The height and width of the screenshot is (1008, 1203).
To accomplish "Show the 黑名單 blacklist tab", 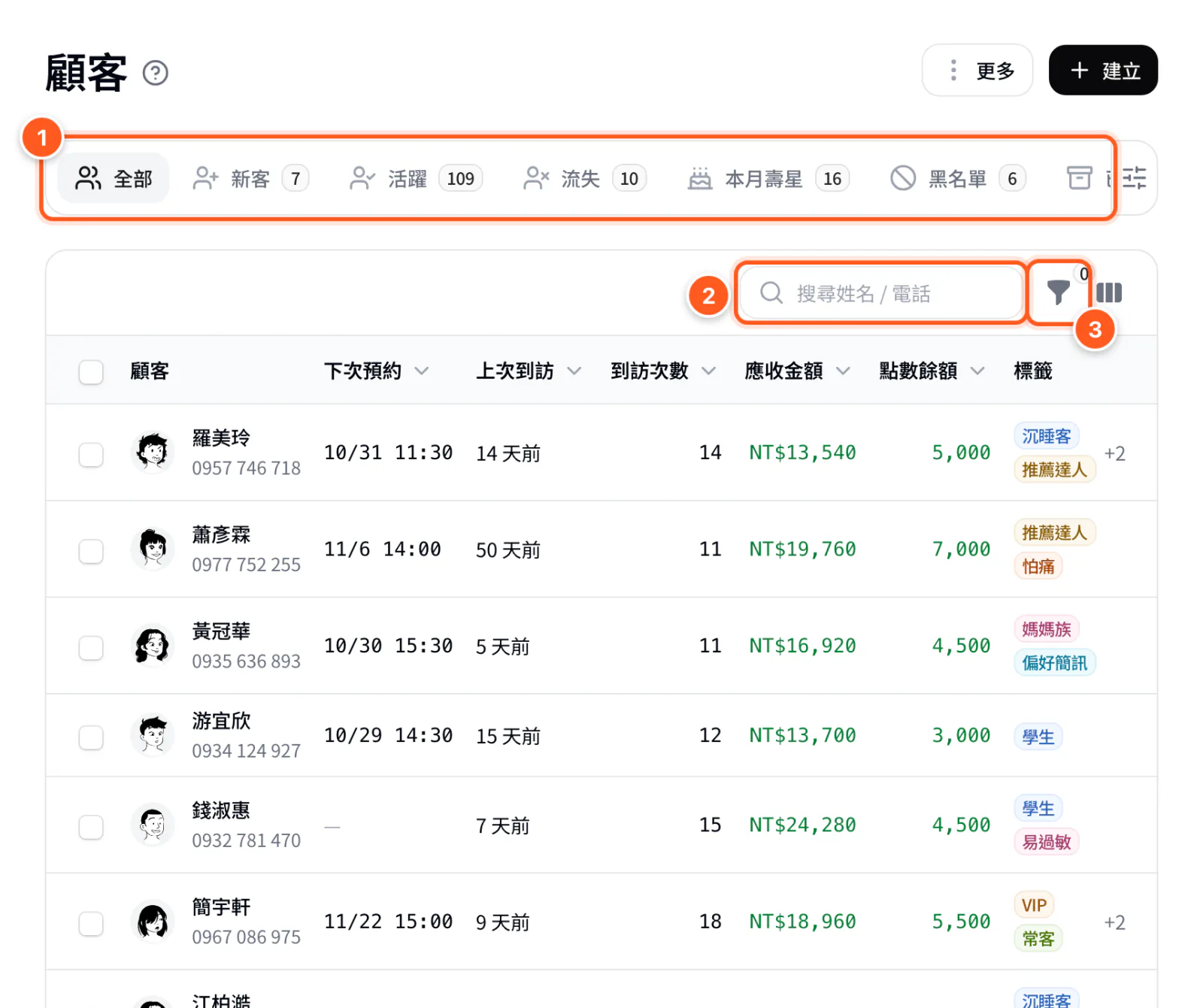I will click(958, 178).
